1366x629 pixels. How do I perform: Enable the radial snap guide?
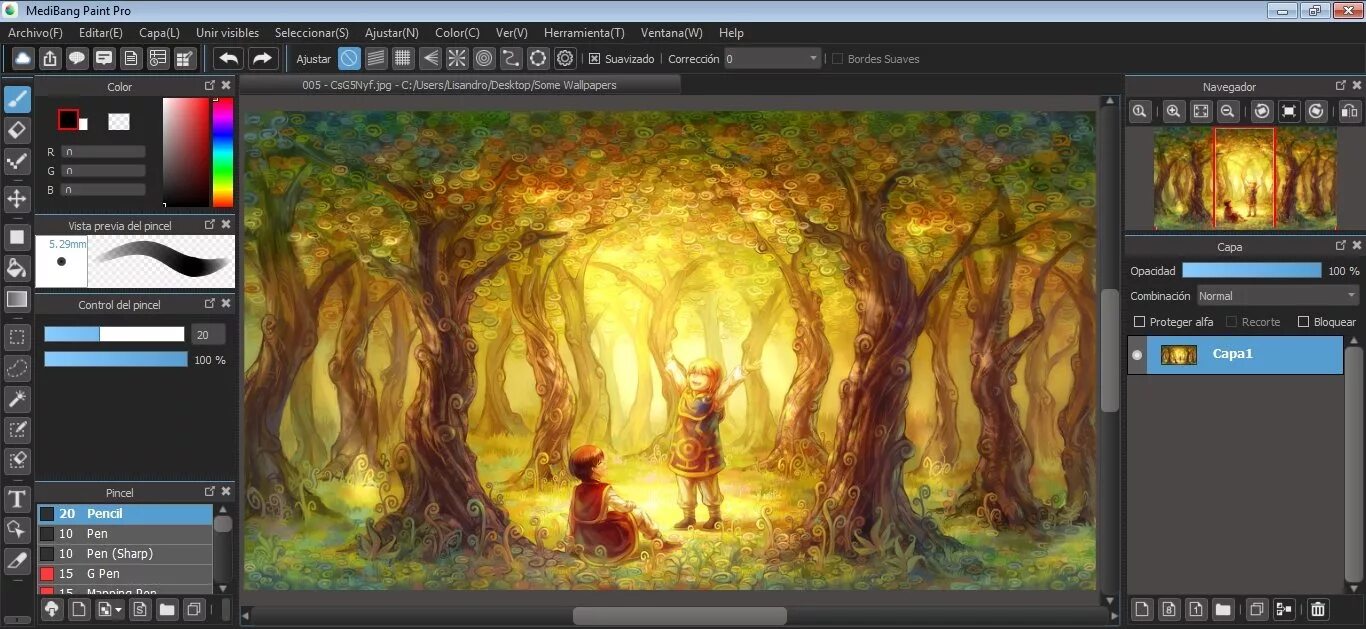point(457,58)
